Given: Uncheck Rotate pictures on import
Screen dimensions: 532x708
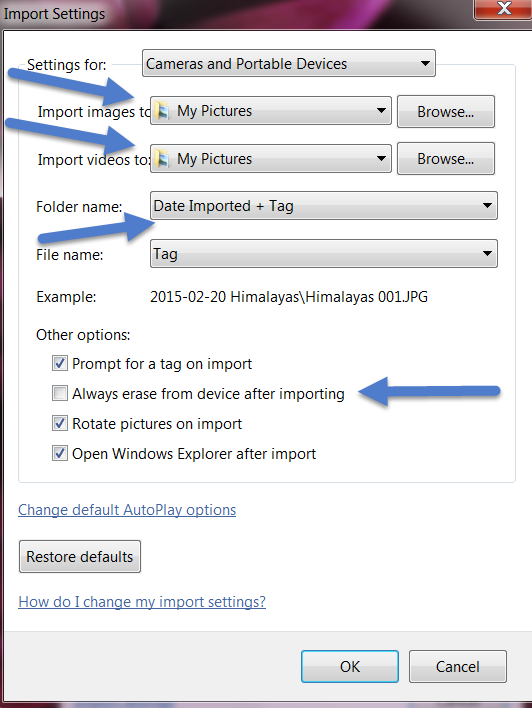Looking at the screenshot, I should (60, 423).
